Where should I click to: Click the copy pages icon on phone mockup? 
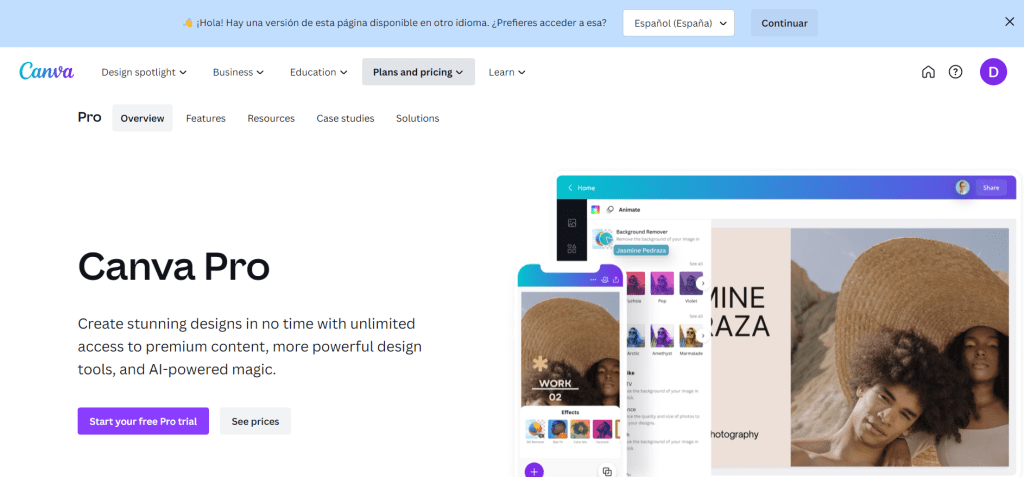(605, 470)
